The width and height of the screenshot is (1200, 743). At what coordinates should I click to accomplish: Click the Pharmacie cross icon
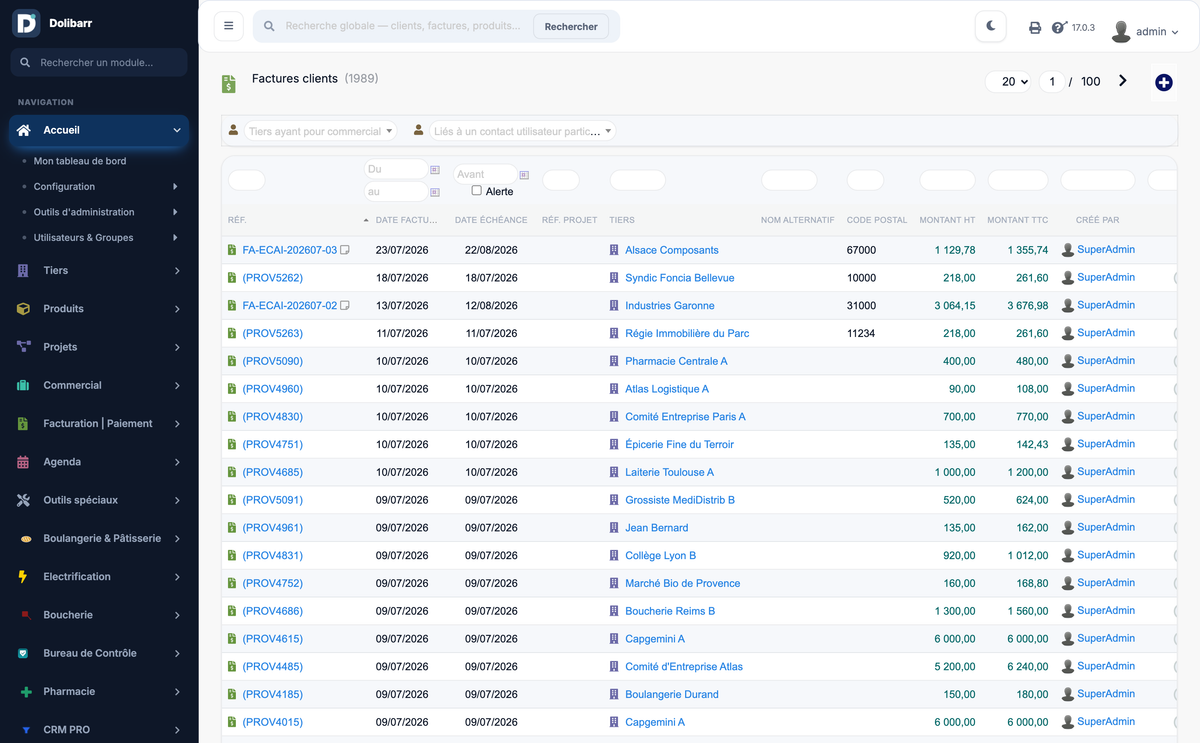tap(24, 692)
